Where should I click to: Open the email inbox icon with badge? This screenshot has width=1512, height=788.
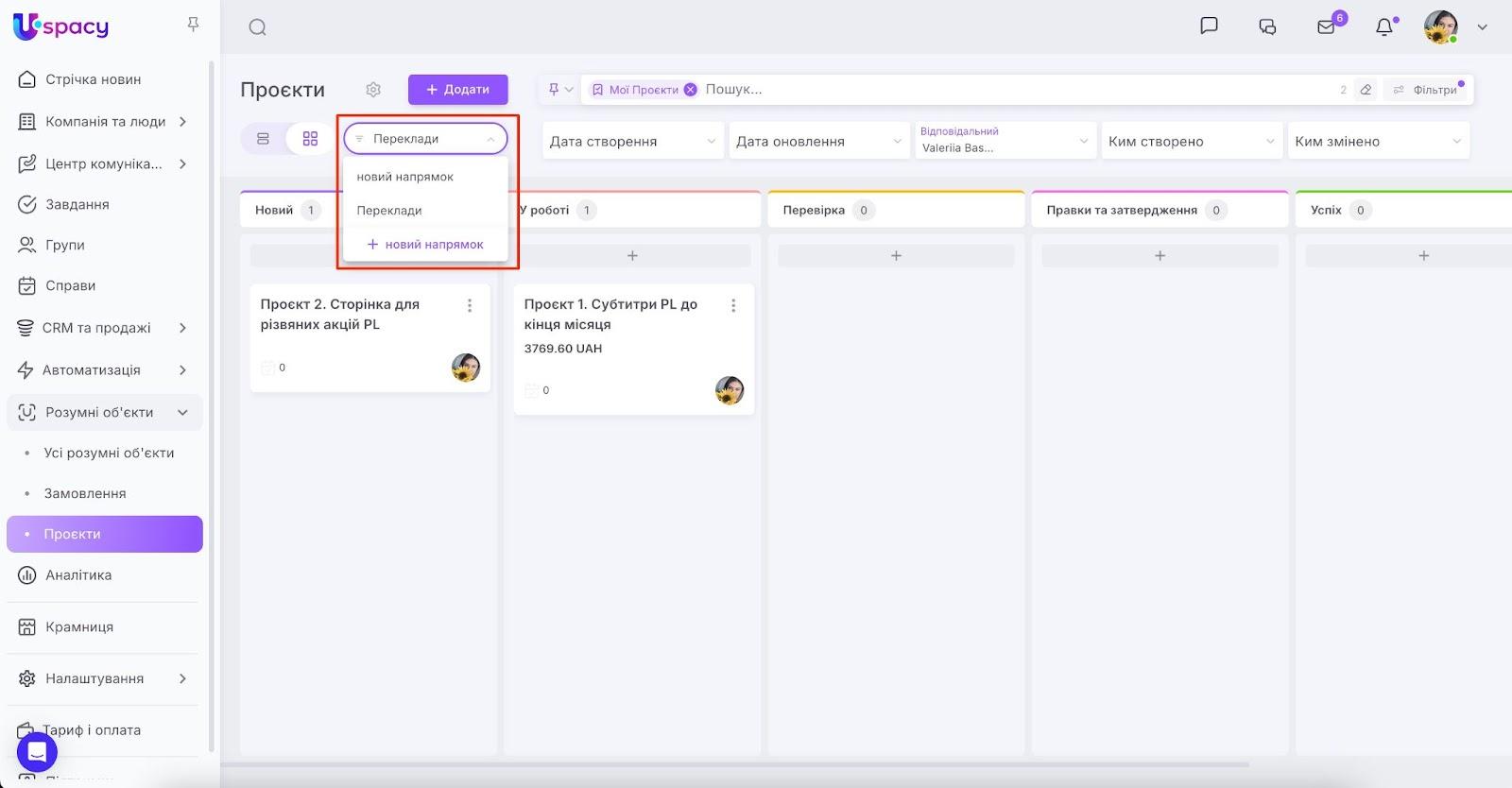coord(1327,26)
